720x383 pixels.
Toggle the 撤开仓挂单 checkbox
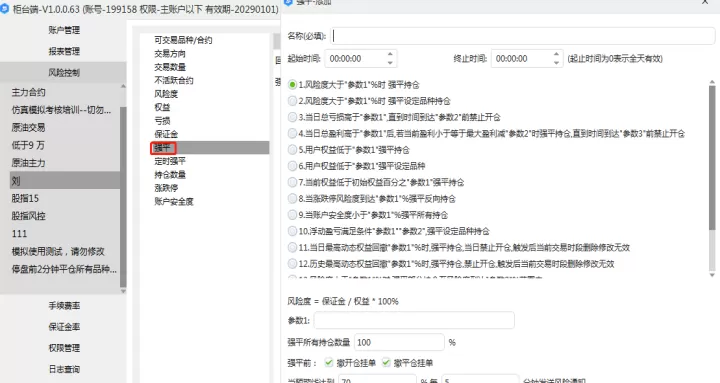tap(329, 363)
